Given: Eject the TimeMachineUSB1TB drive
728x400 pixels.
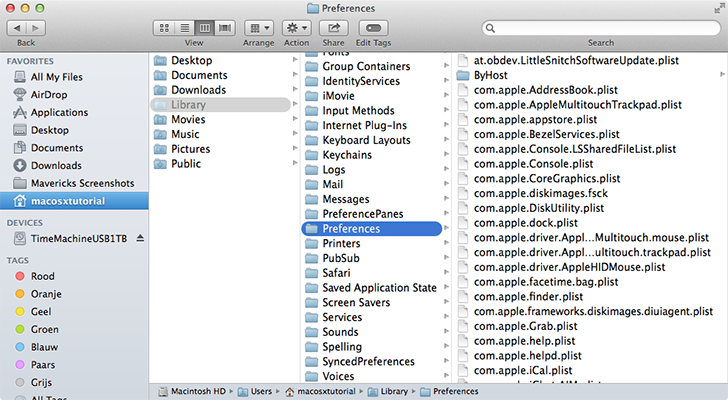Looking at the screenshot, I should [140, 239].
